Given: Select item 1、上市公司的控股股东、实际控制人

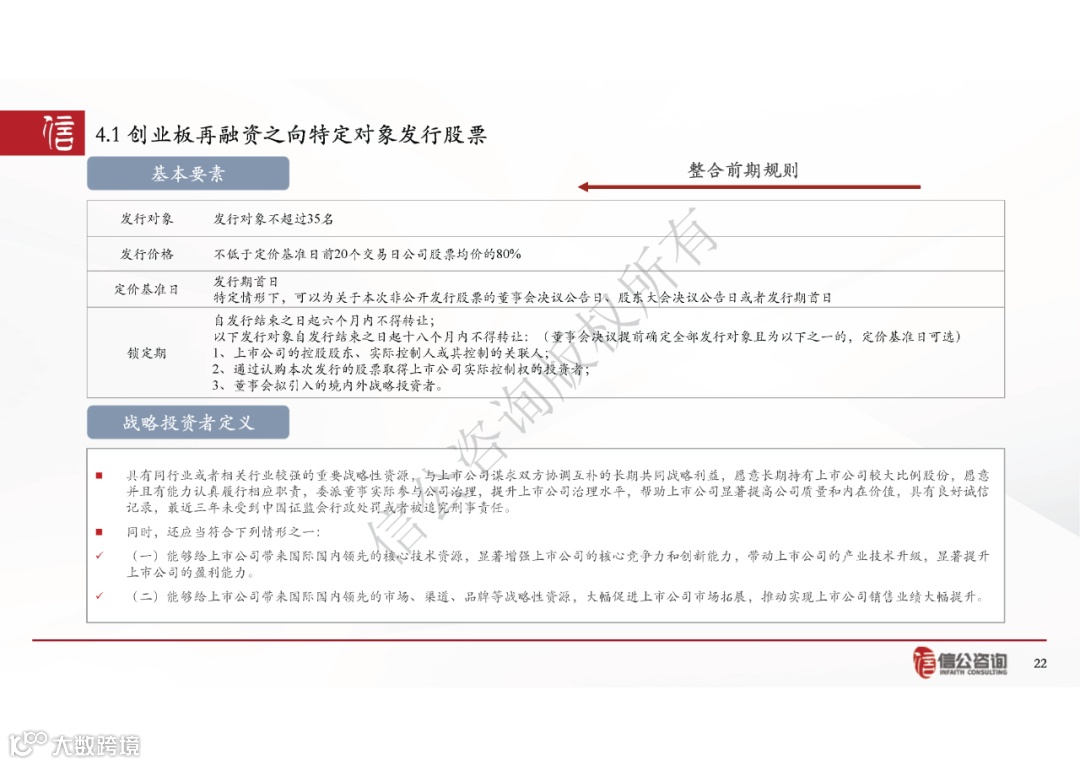Looking at the screenshot, I should pos(381,353).
